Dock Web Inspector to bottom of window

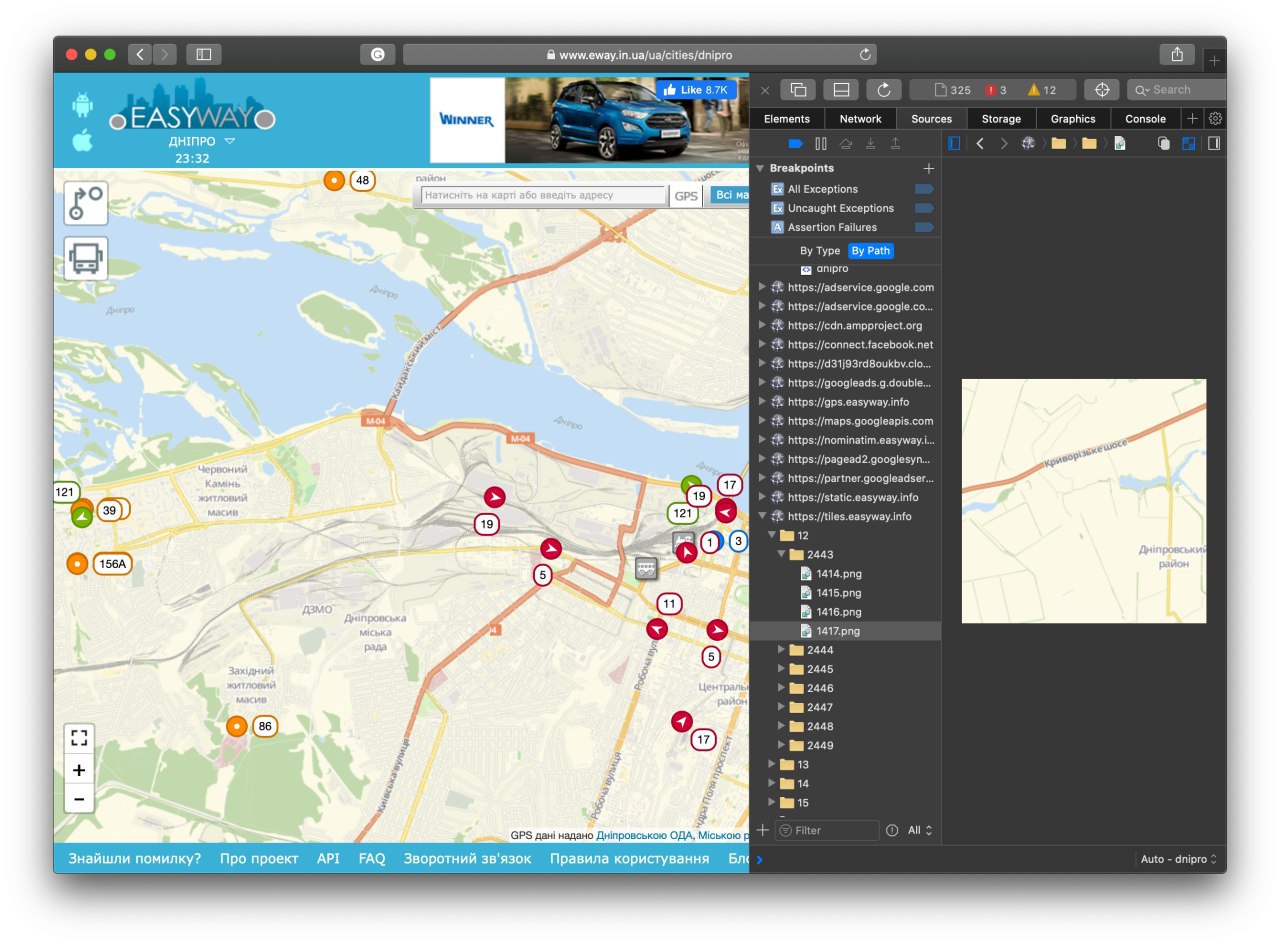841,90
